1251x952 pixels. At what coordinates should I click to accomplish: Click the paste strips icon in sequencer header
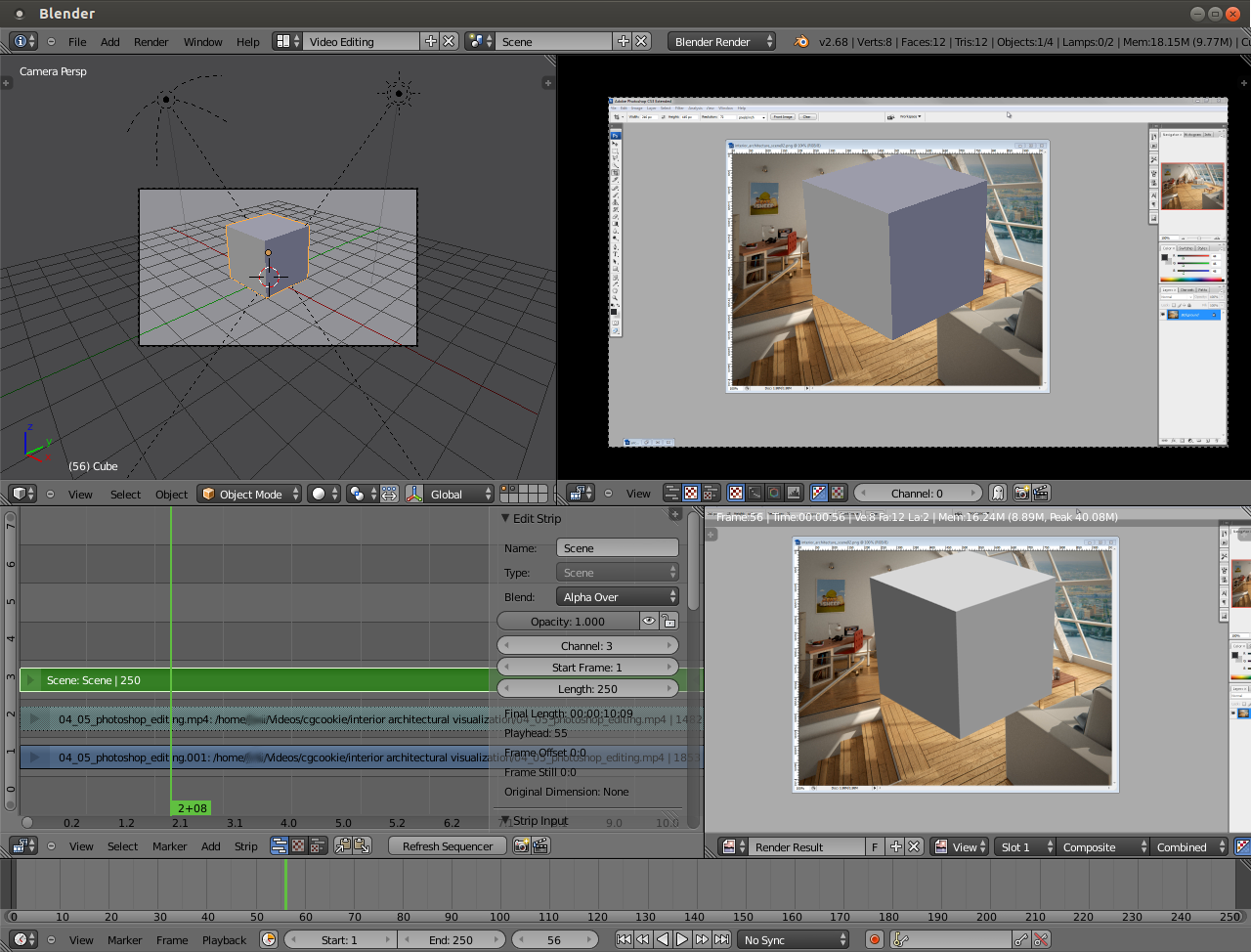pos(362,845)
